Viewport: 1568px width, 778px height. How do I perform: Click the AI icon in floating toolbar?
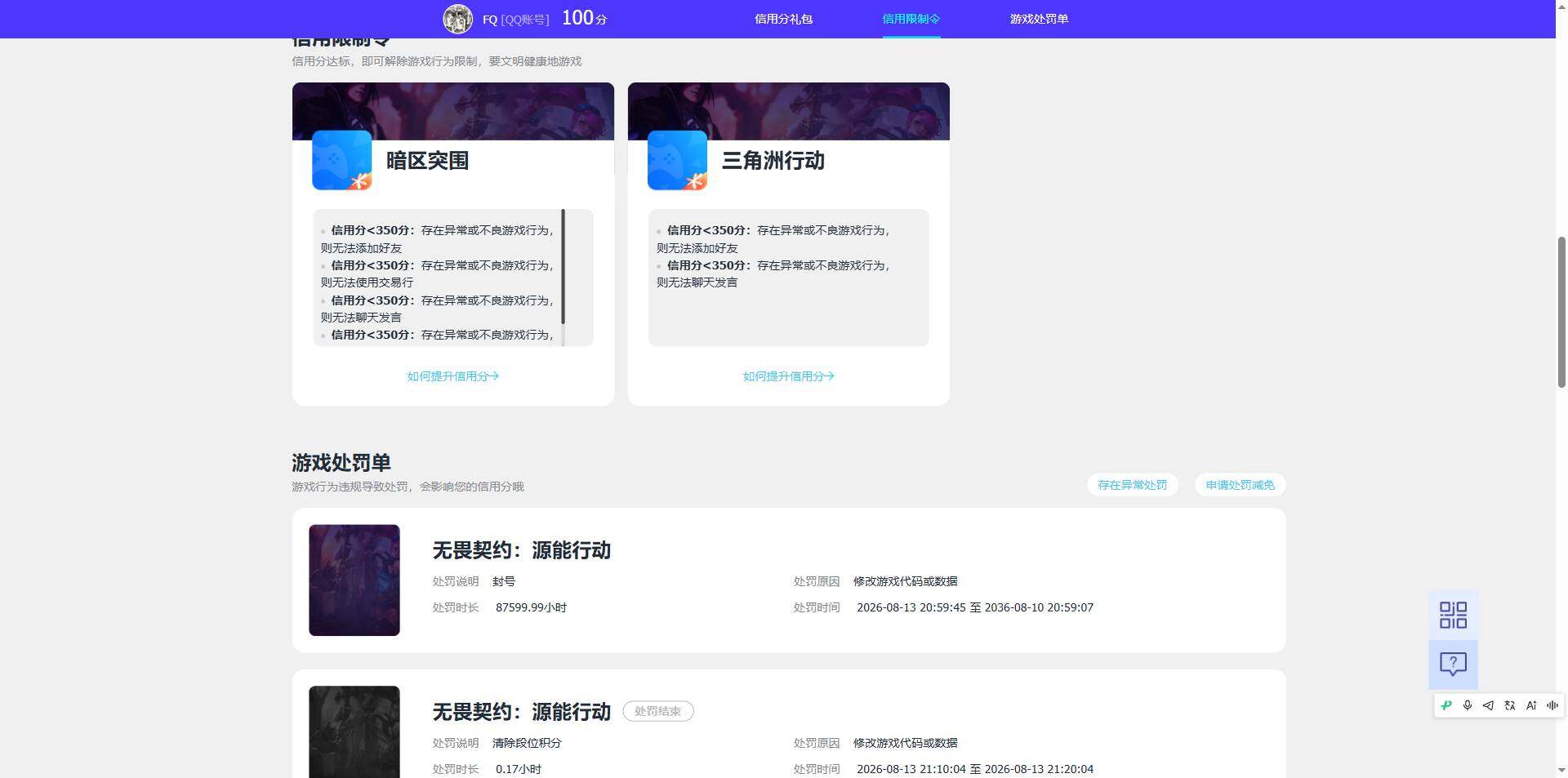click(1531, 705)
